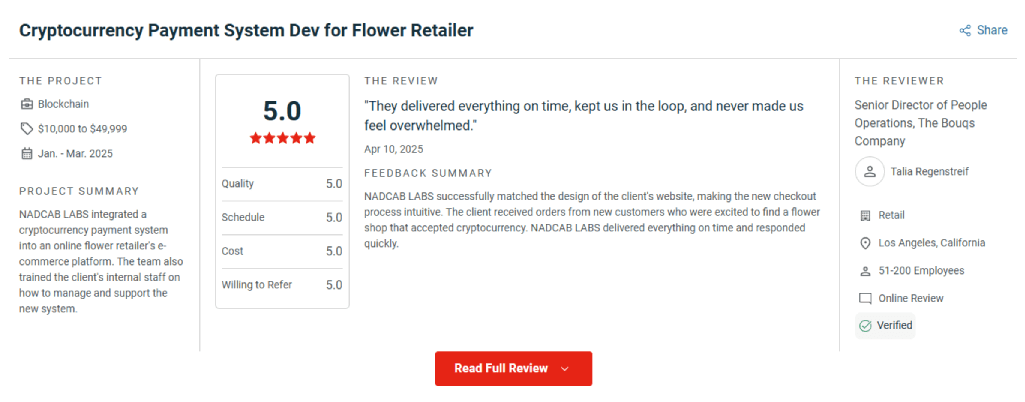Click the Verified badge label

(x=894, y=326)
